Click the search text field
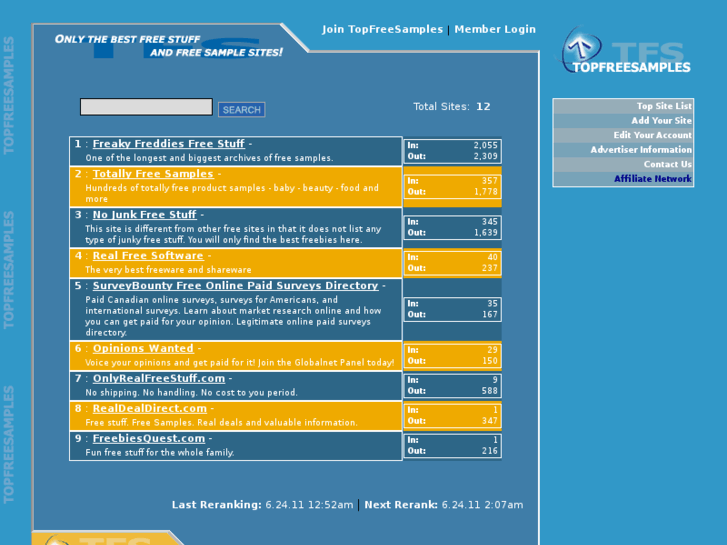727x545 pixels. pyautogui.click(x=146, y=107)
